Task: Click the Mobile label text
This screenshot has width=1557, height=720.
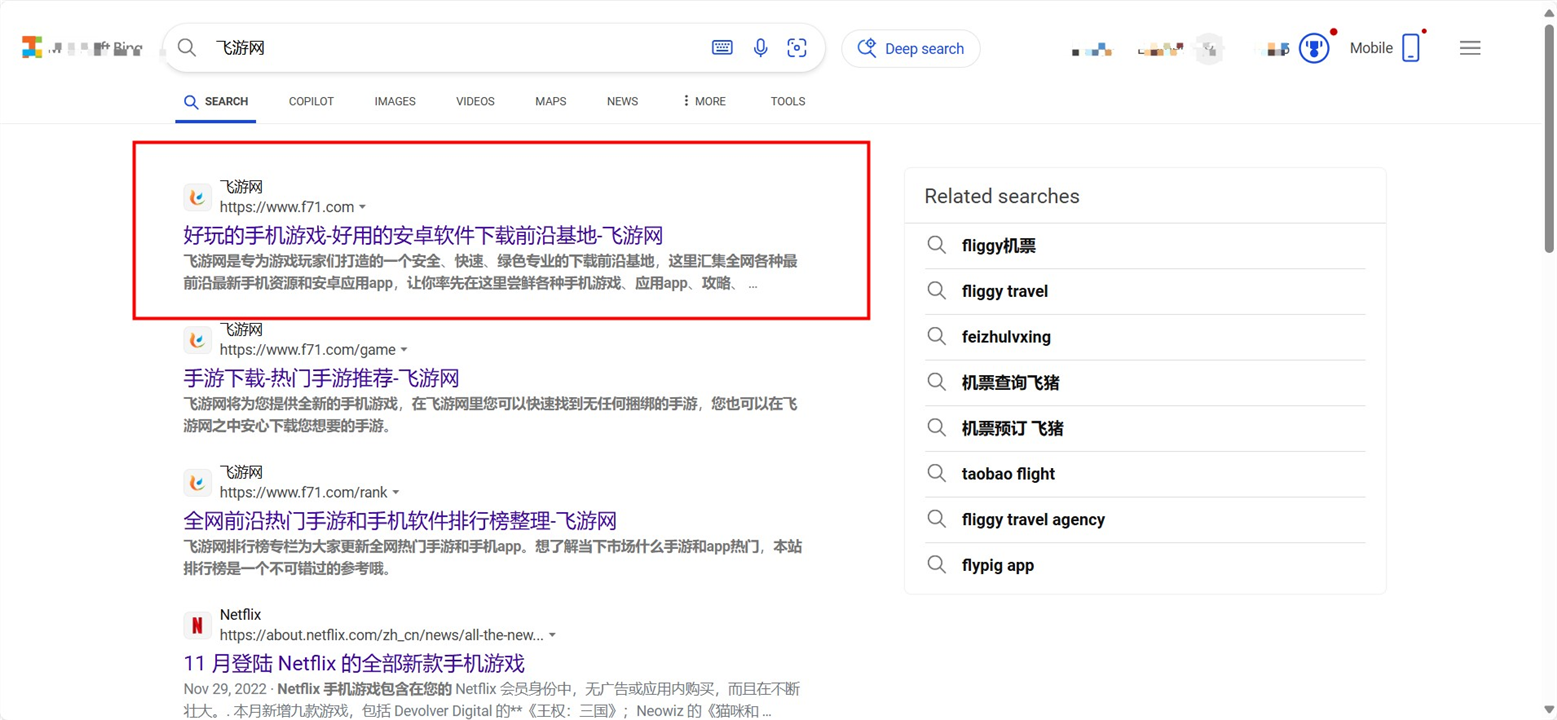Action: tap(1371, 48)
